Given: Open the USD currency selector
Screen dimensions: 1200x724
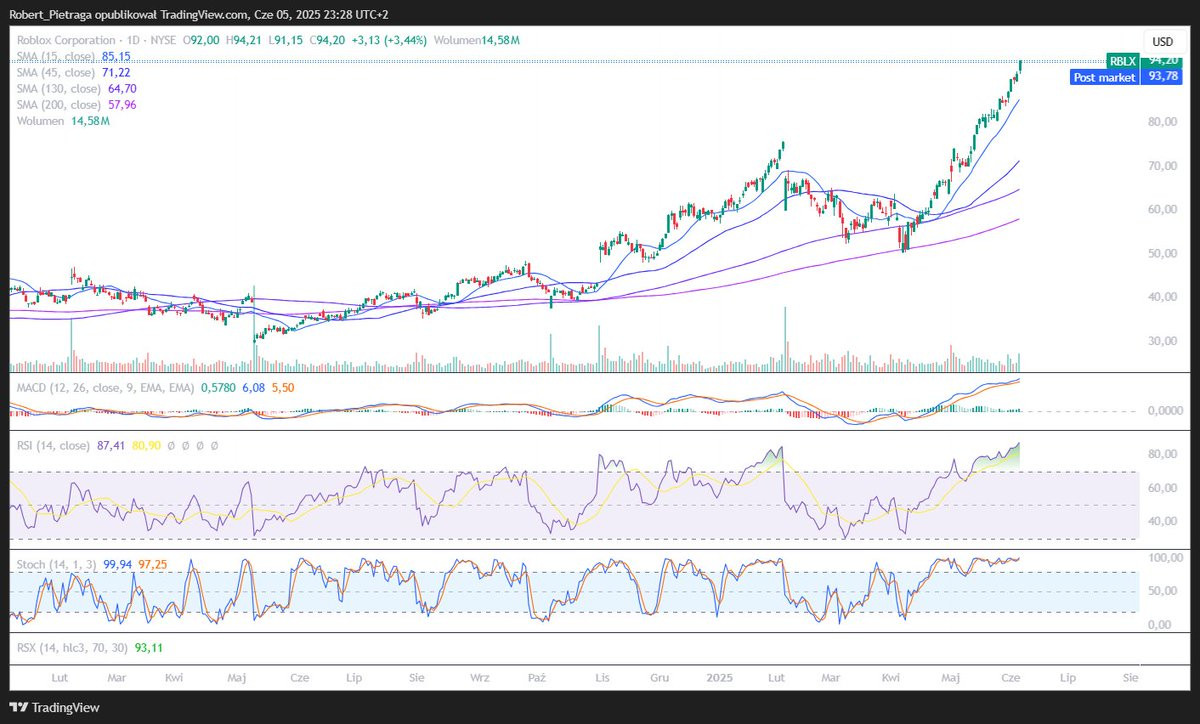Looking at the screenshot, I should (1163, 41).
